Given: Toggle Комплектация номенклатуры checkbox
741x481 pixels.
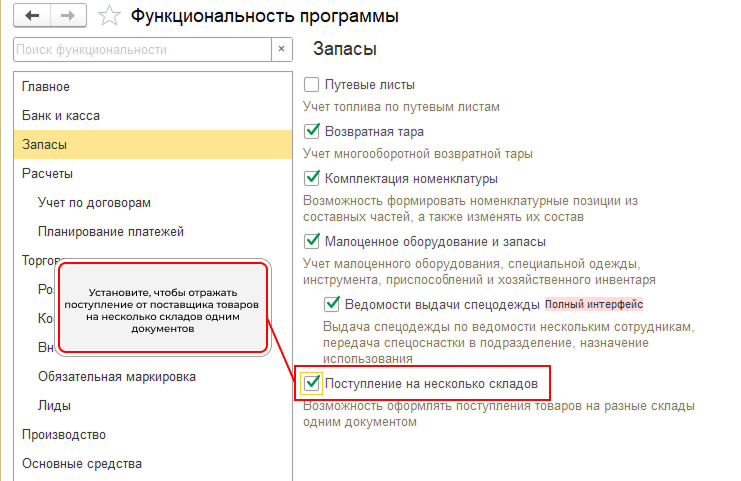Looking at the screenshot, I should click(x=311, y=178).
